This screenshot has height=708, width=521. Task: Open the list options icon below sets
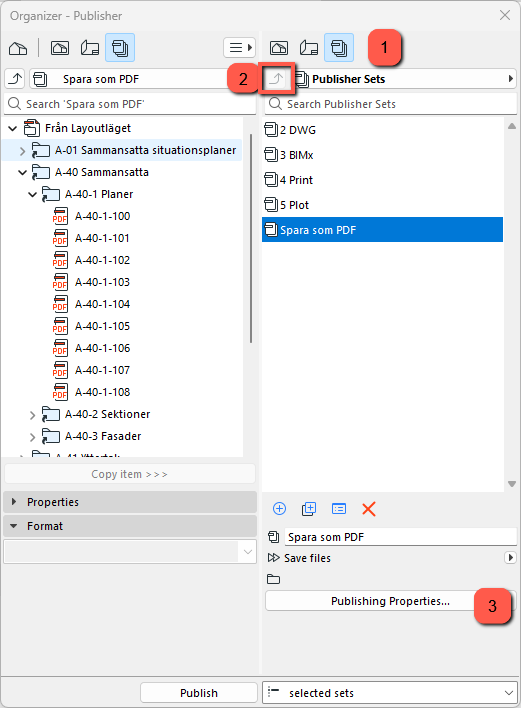coord(339,509)
